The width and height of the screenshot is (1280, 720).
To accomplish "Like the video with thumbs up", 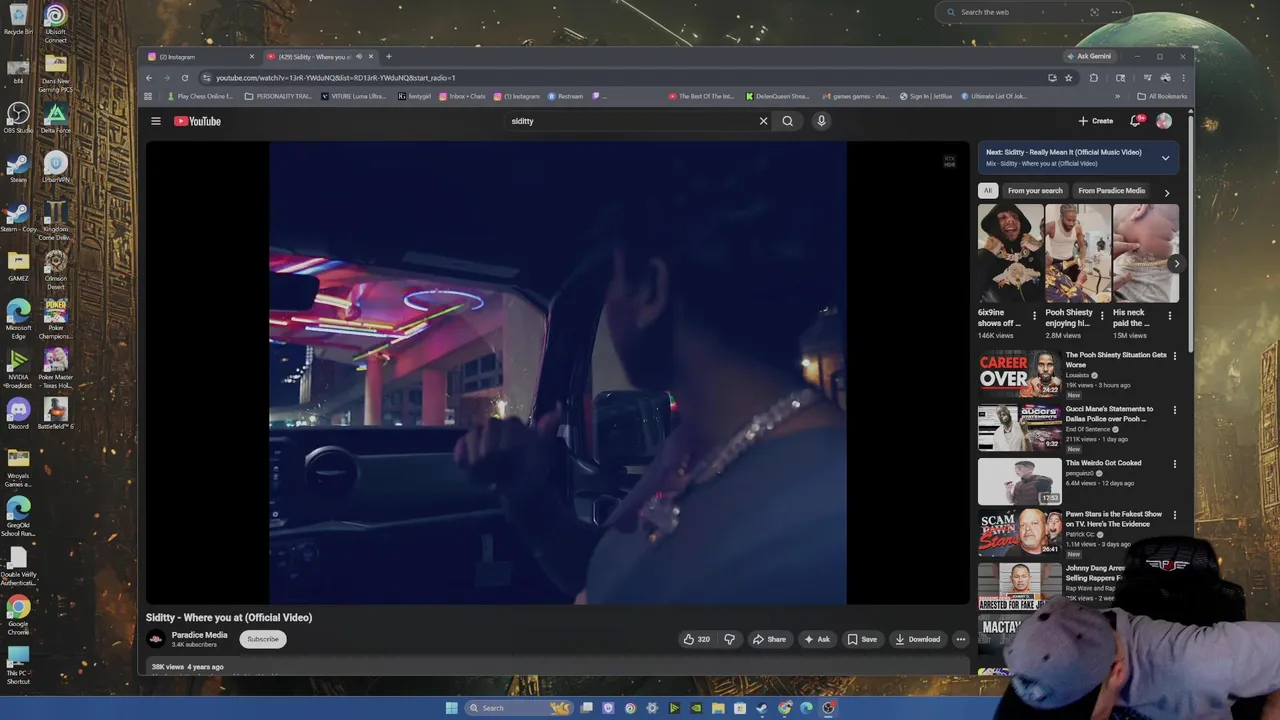I will pos(696,639).
